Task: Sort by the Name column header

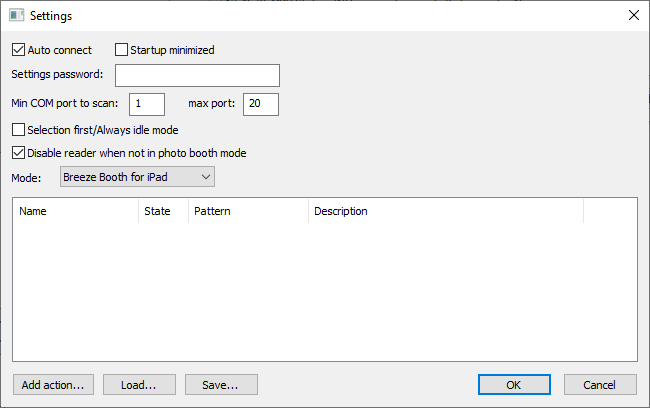Action: 75,211
